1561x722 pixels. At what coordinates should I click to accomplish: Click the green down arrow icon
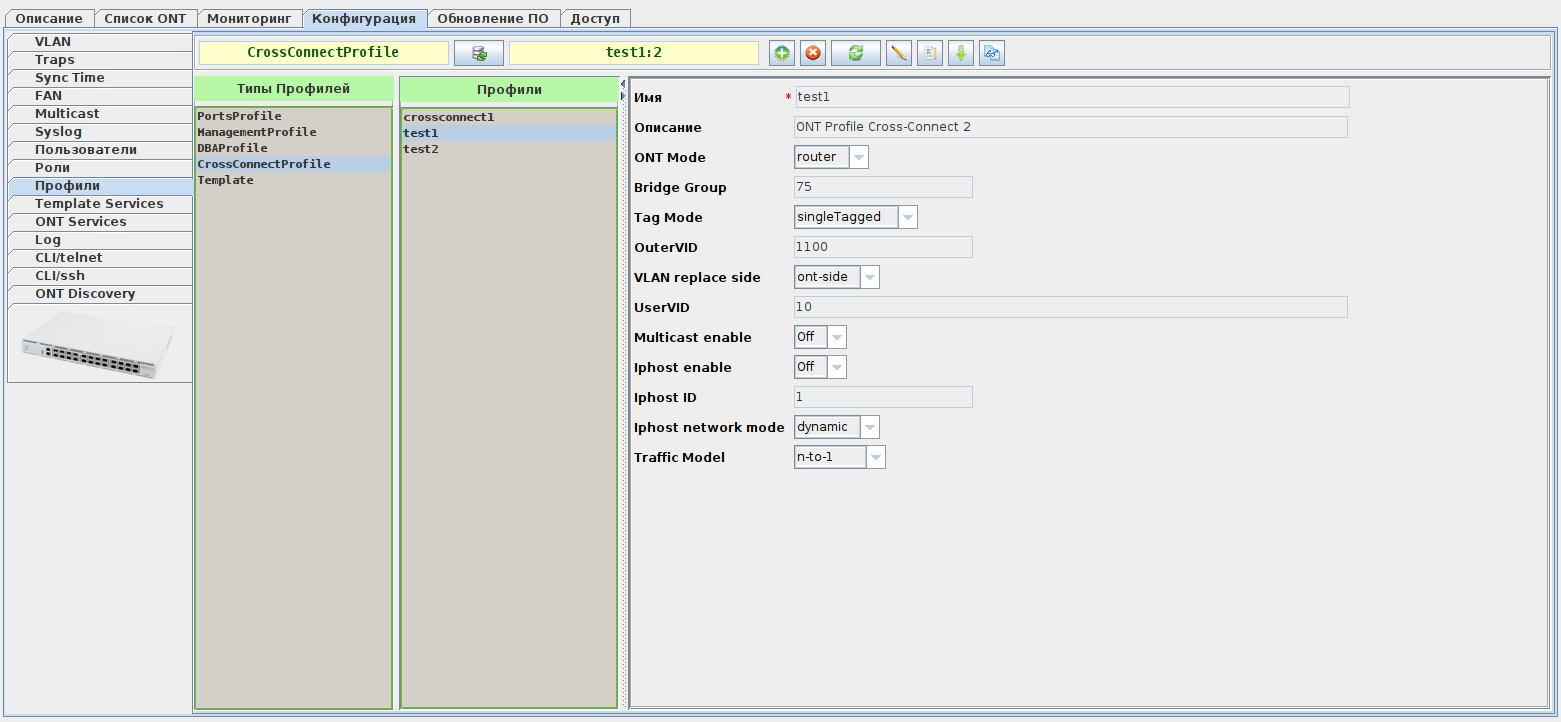coord(961,53)
